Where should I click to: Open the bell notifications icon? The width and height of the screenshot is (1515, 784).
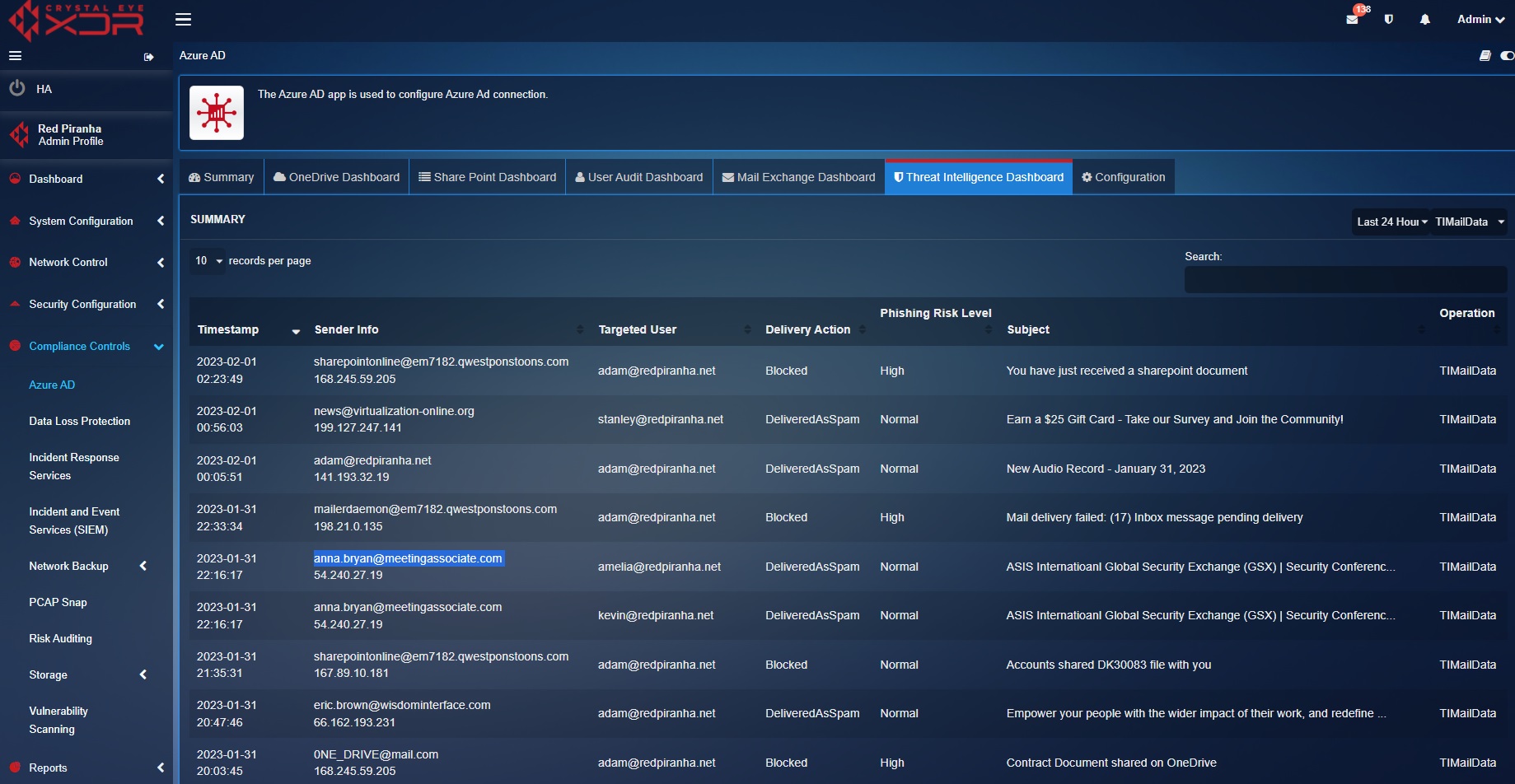coord(1425,19)
